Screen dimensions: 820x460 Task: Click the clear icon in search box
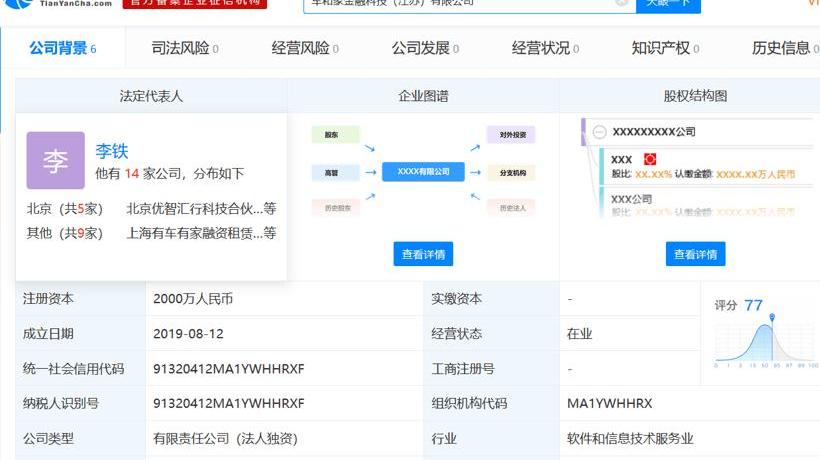point(622,3)
